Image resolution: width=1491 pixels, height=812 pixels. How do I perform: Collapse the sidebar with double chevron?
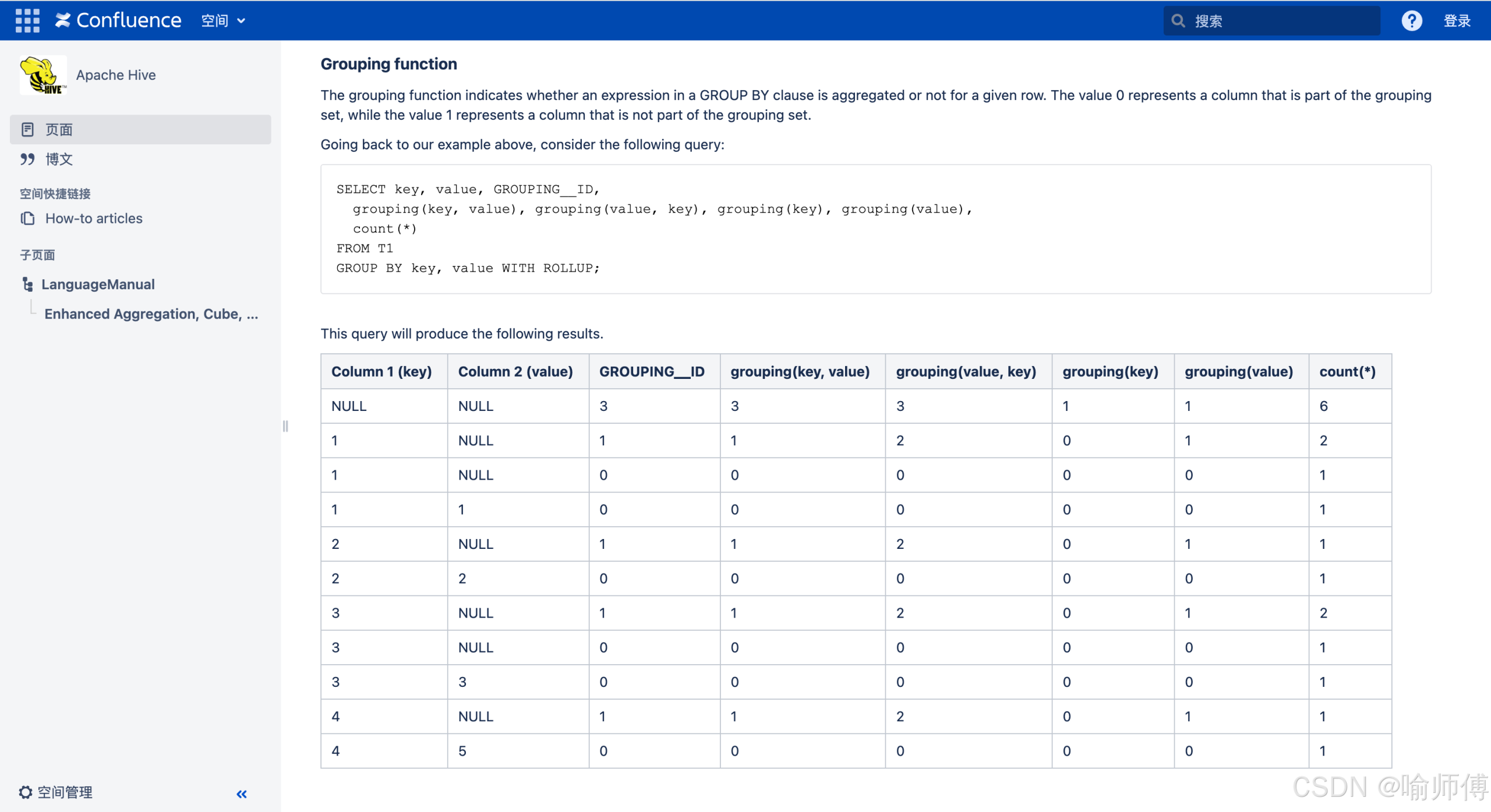(242, 794)
